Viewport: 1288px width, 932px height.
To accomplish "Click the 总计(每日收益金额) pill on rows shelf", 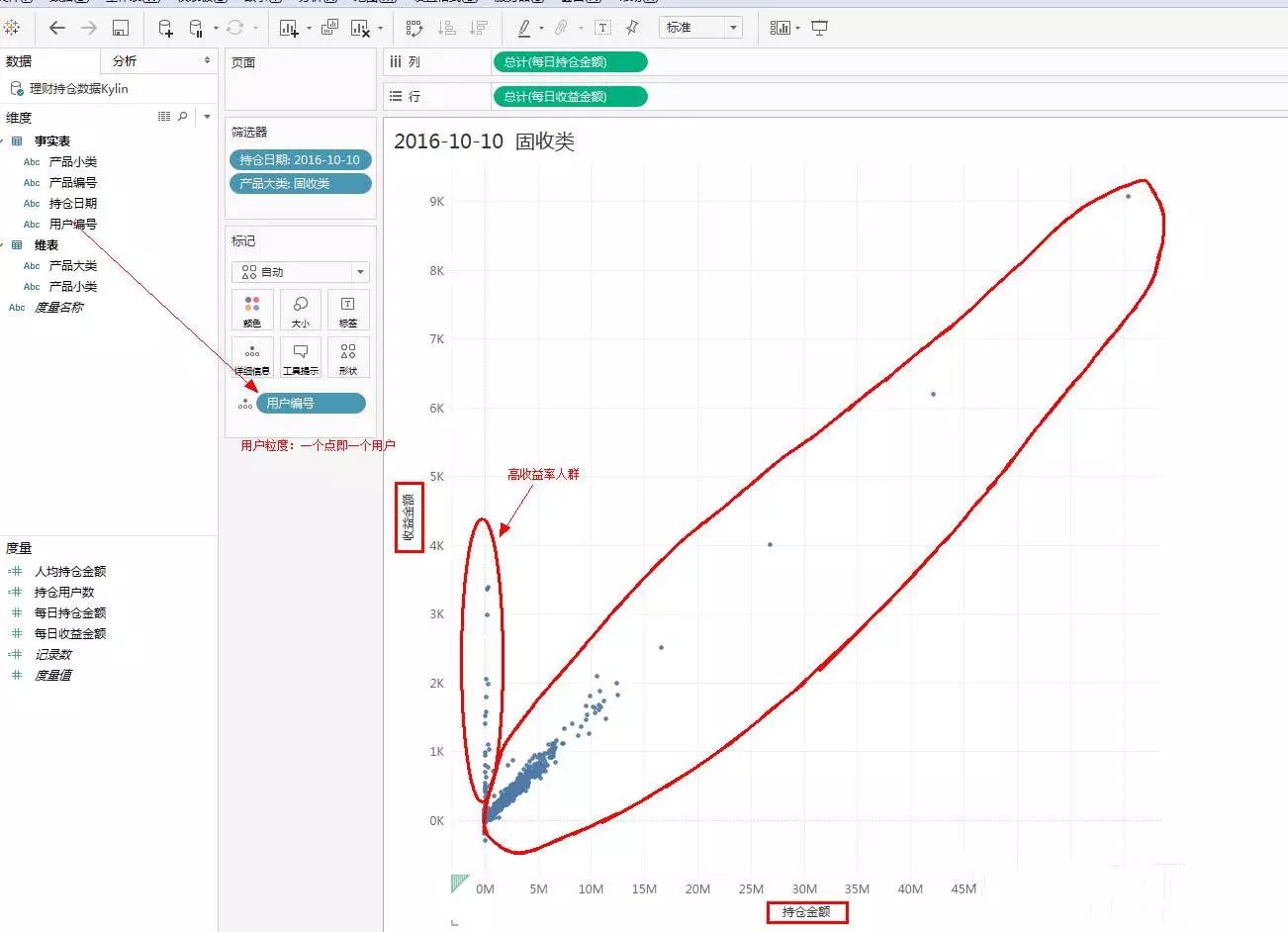I will click(570, 97).
